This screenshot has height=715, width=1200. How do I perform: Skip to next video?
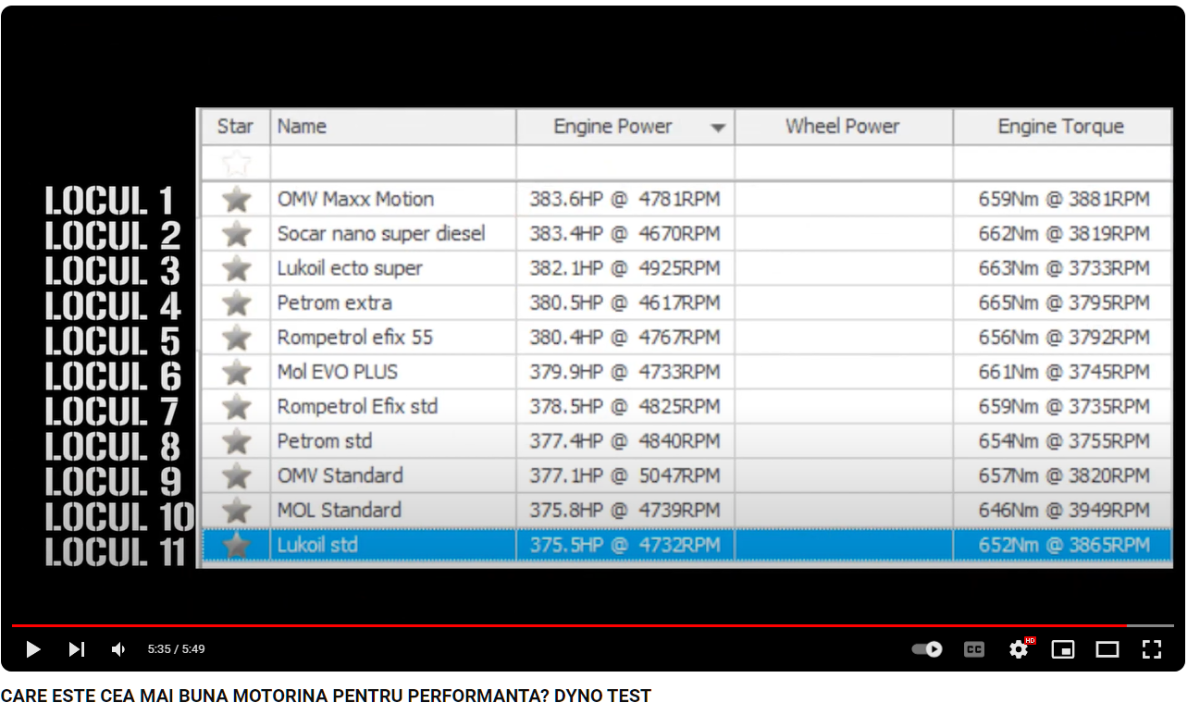pyautogui.click(x=76, y=650)
